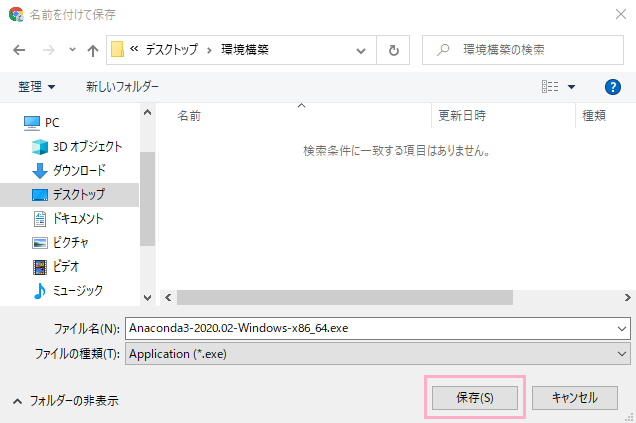Click the search magnifier icon
Screen dimensions: 636x423
tap(443, 50)
